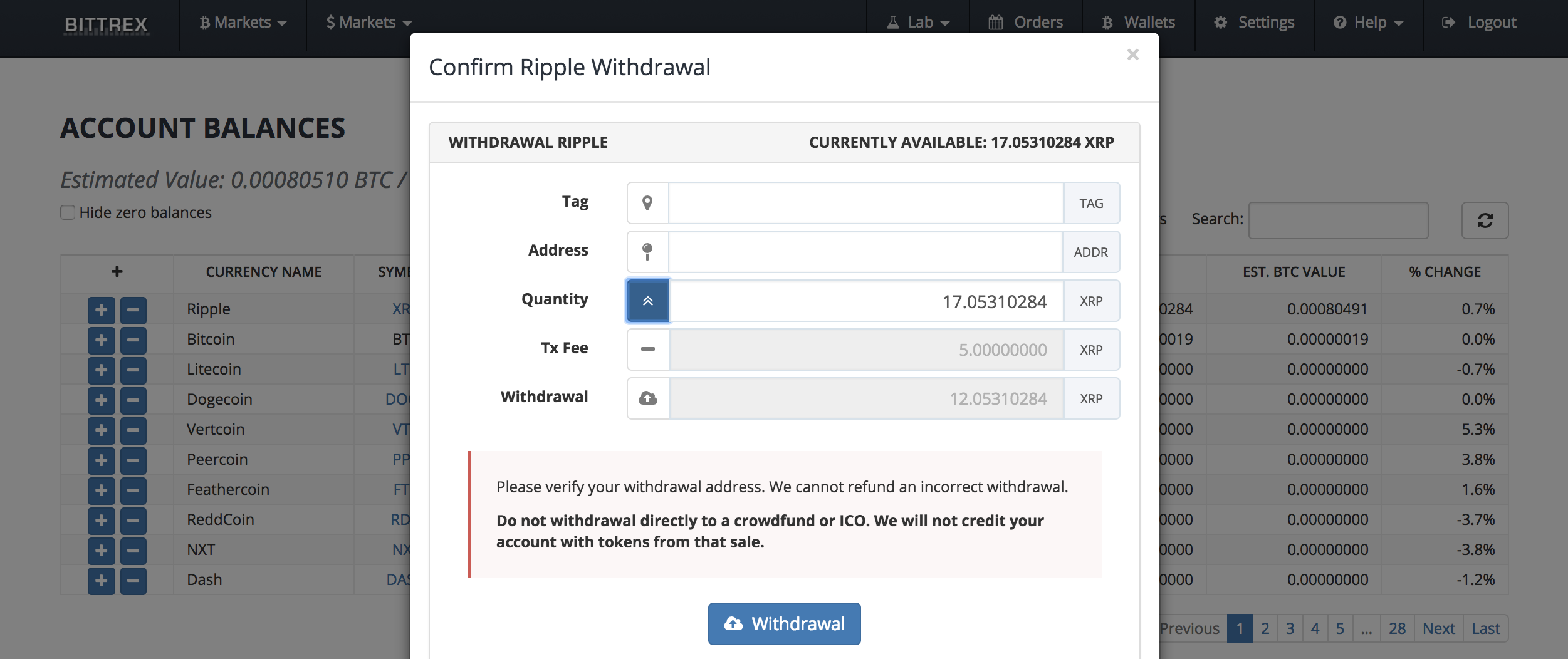This screenshot has width=1568, height=659.
Task: Click the minus withdraw icon for Bitcoin
Action: coord(133,340)
